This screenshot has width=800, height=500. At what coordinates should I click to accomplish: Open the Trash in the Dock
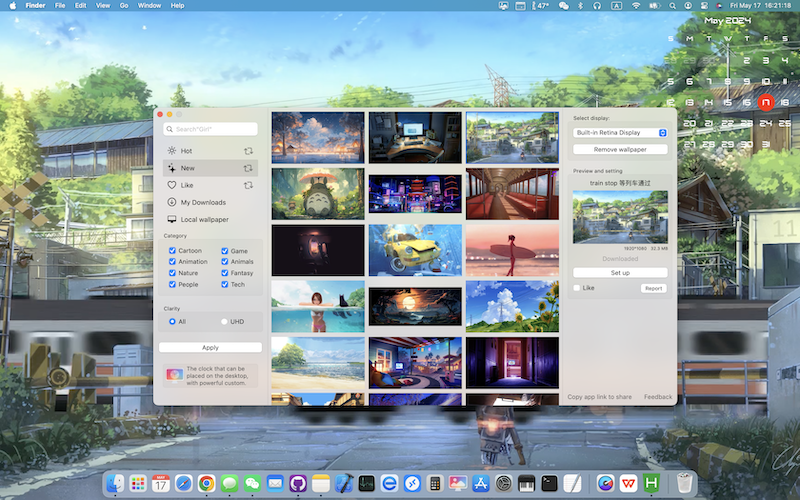[x=684, y=483]
